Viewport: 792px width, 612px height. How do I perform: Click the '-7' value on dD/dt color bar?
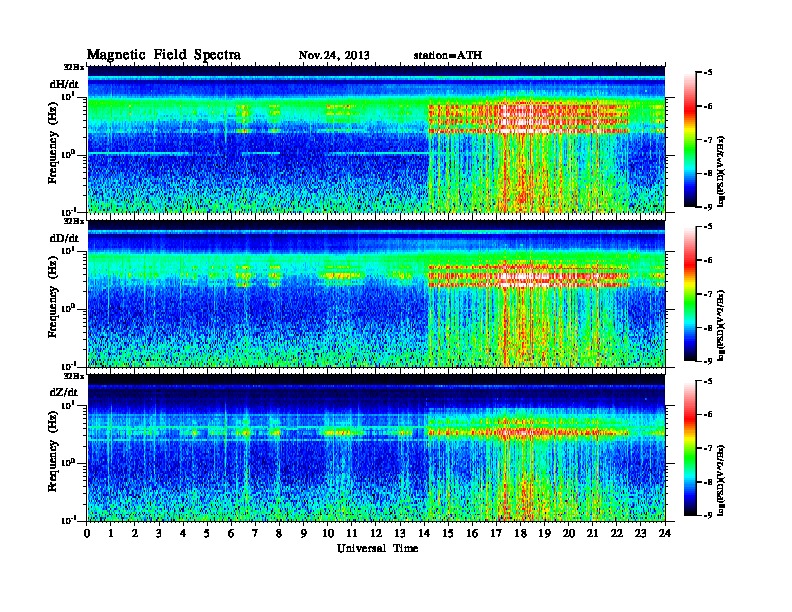click(x=708, y=293)
